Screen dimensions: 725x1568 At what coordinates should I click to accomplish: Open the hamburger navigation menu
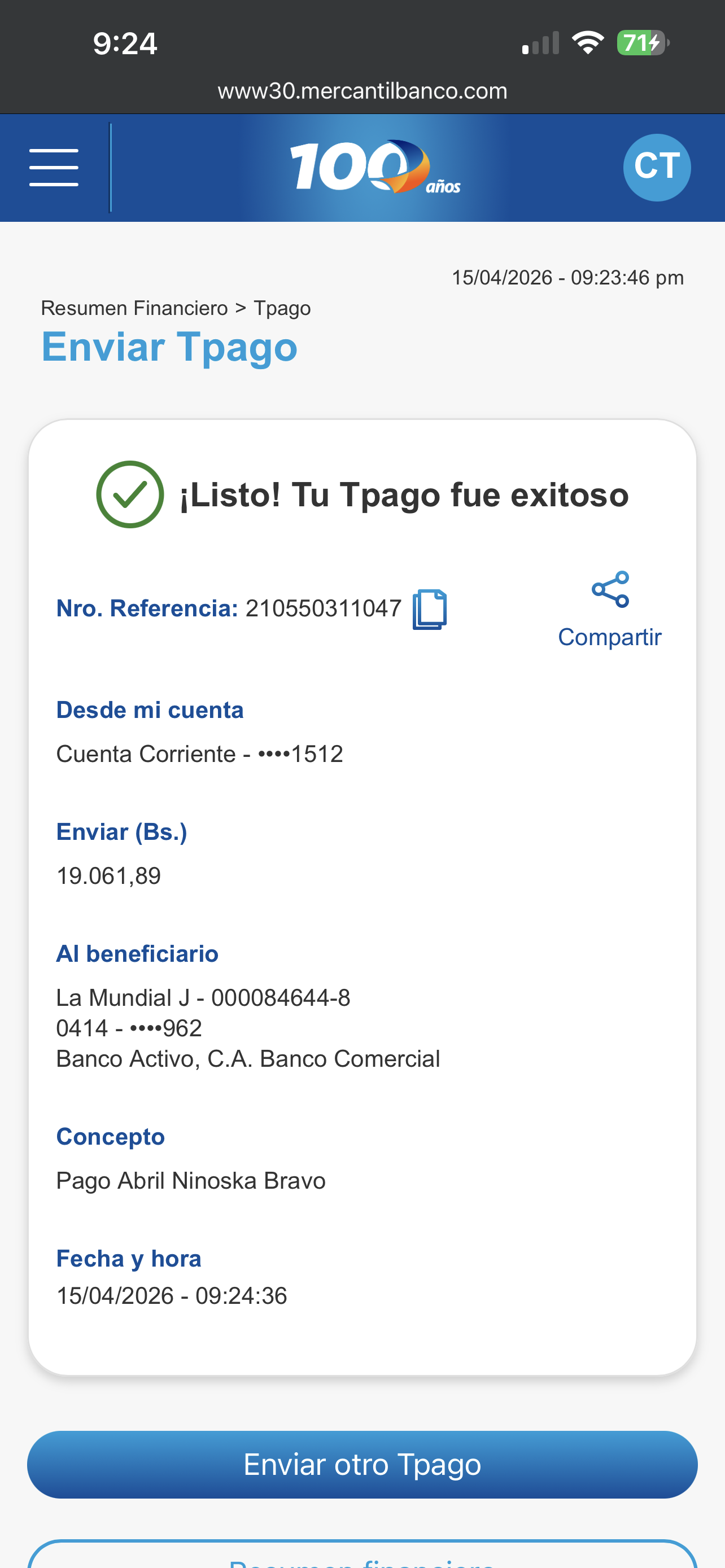(x=54, y=168)
